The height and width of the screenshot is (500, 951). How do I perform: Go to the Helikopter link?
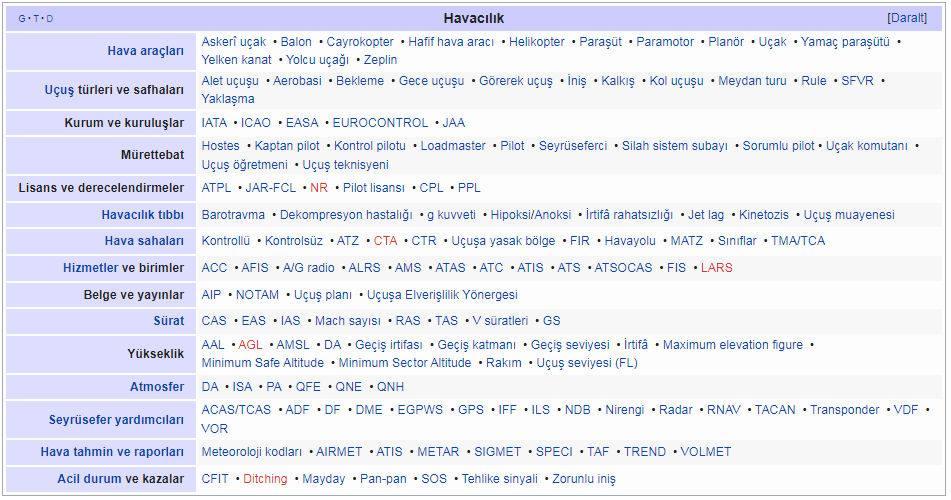coord(537,42)
